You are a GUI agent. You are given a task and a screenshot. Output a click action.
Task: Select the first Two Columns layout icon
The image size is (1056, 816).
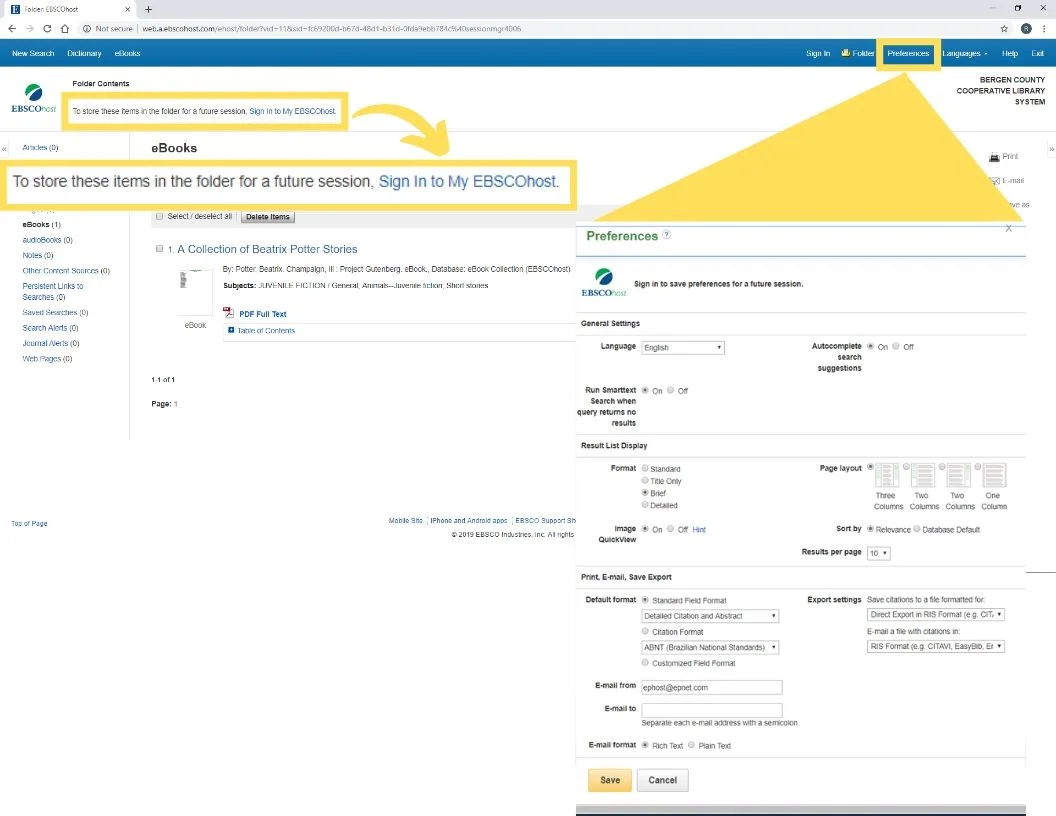coord(923,475)
